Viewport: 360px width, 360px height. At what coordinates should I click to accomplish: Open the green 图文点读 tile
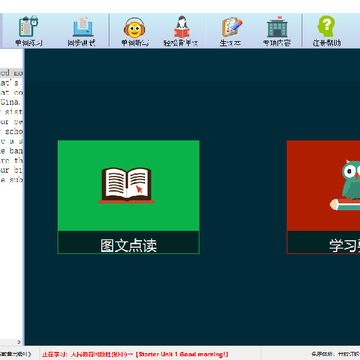pyautogui.click(x=128, y=197)
